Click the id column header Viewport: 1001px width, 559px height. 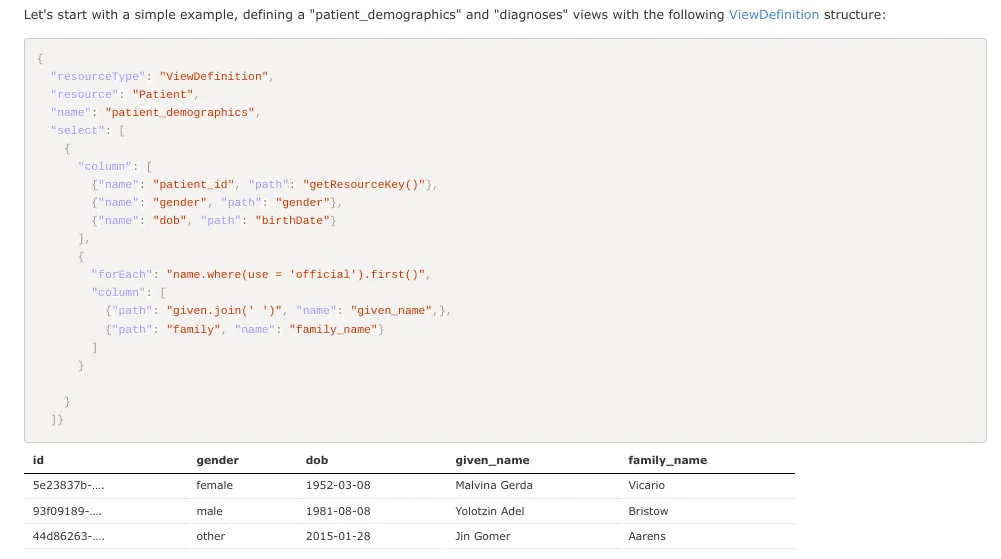pos(38,460)
